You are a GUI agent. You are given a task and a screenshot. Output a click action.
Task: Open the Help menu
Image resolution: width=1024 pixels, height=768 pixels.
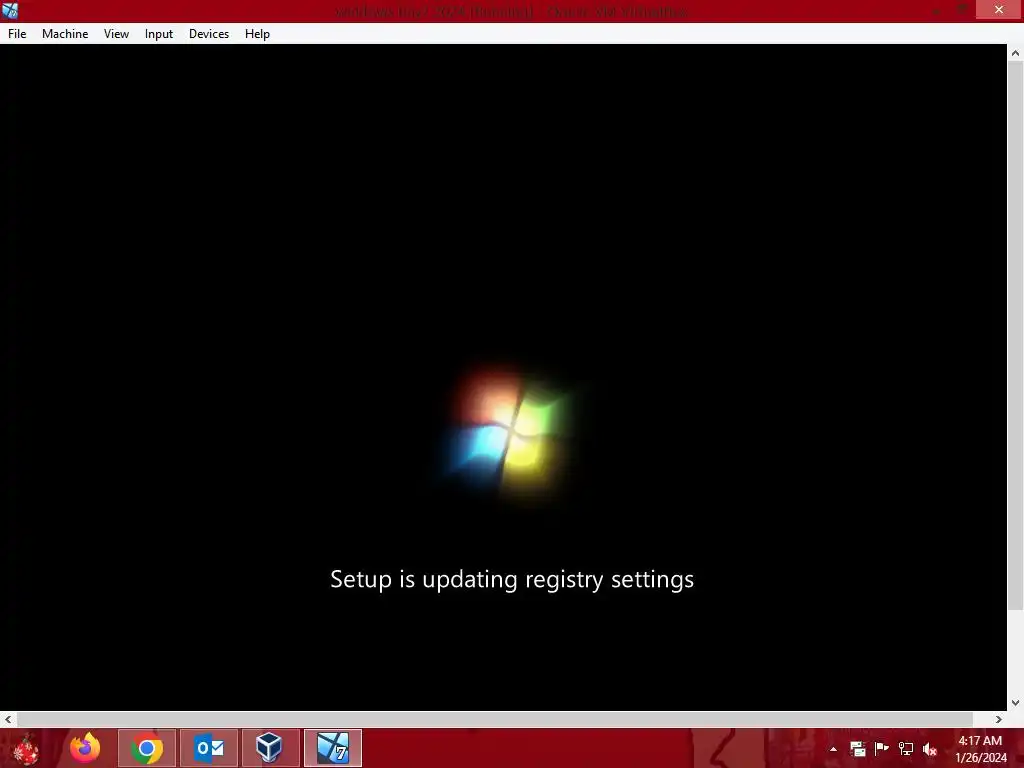click(257, 34)
